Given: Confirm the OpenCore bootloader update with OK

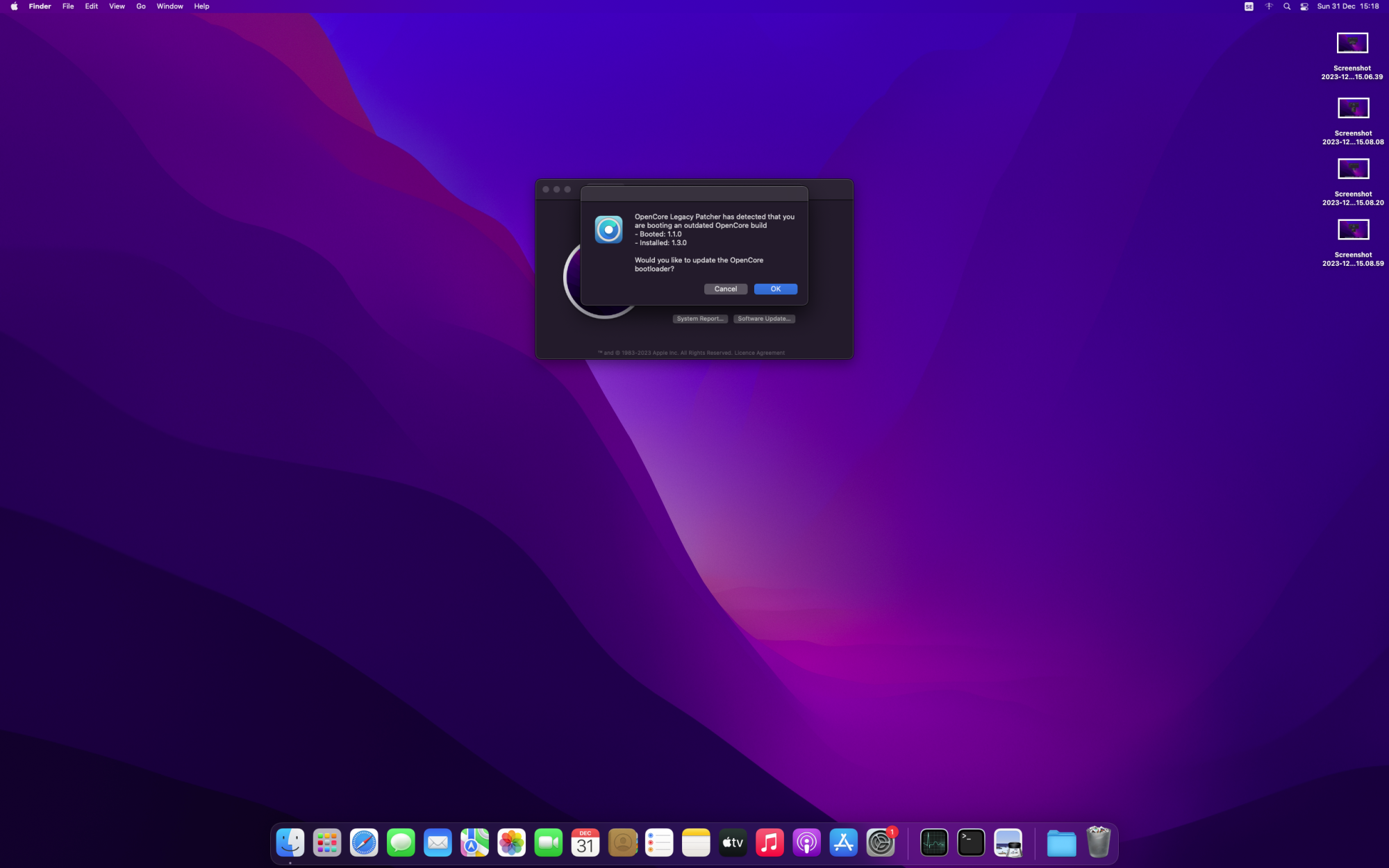Looking at the screenshot, I should tap(775, 289).
